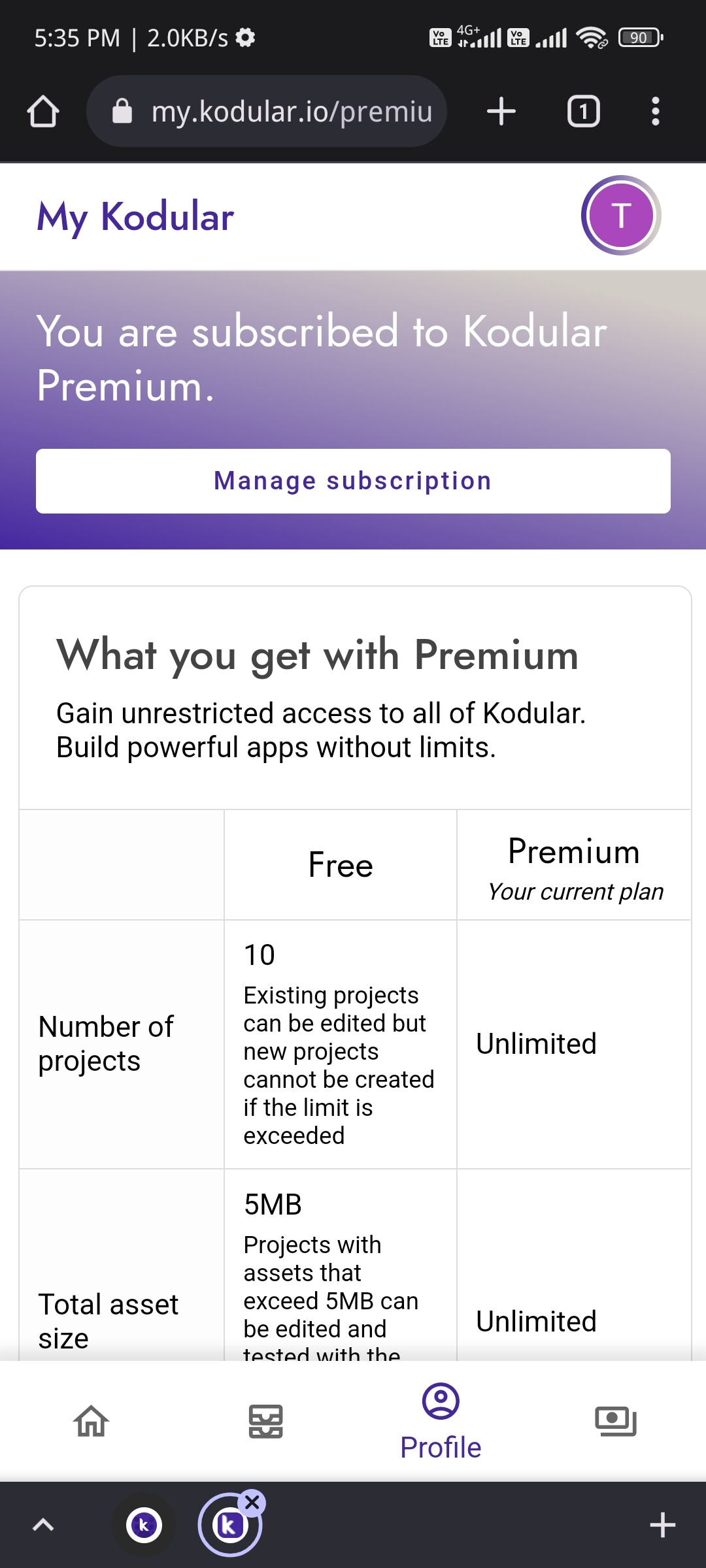This screenshot has width=706, height=1568.
Task: Go to Home in bottom navigation
Action: pyautogui.click(x=91, y=1421)
